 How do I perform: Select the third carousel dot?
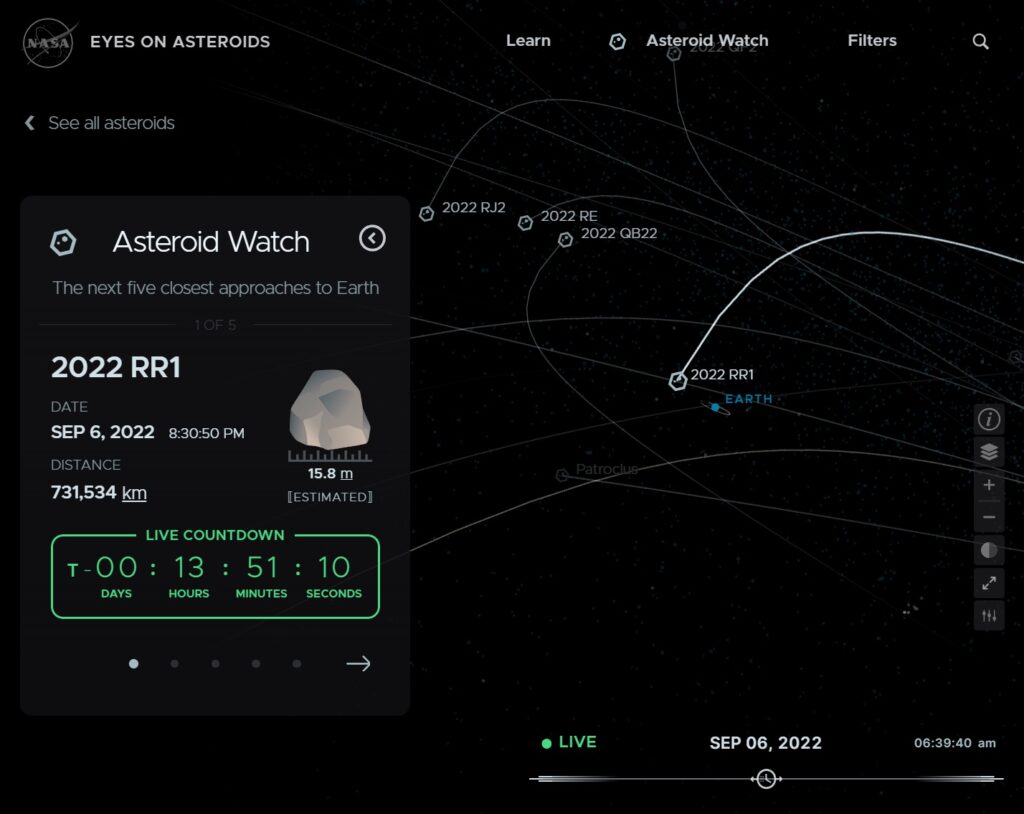click(216, 664)
